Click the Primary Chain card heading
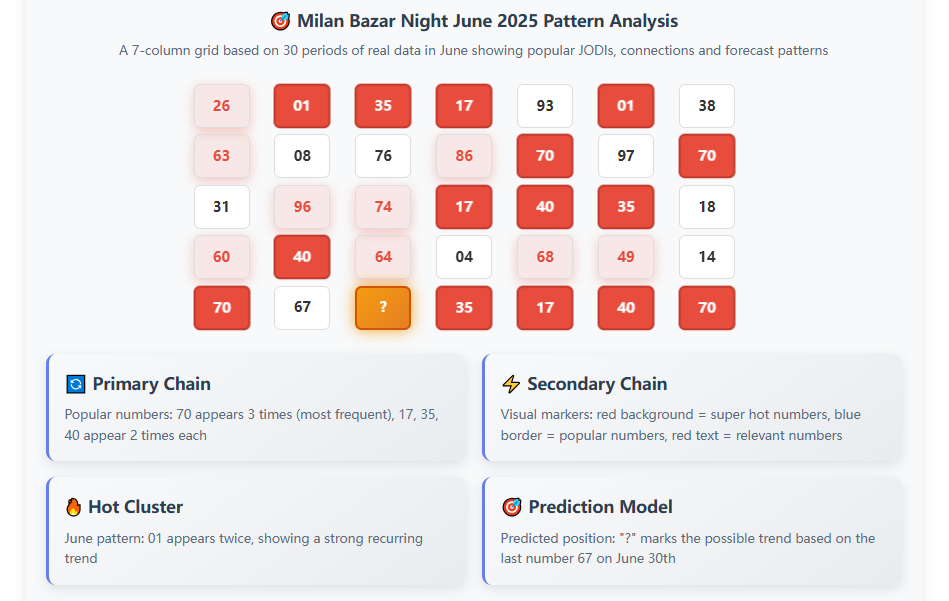 pos(151,384)
